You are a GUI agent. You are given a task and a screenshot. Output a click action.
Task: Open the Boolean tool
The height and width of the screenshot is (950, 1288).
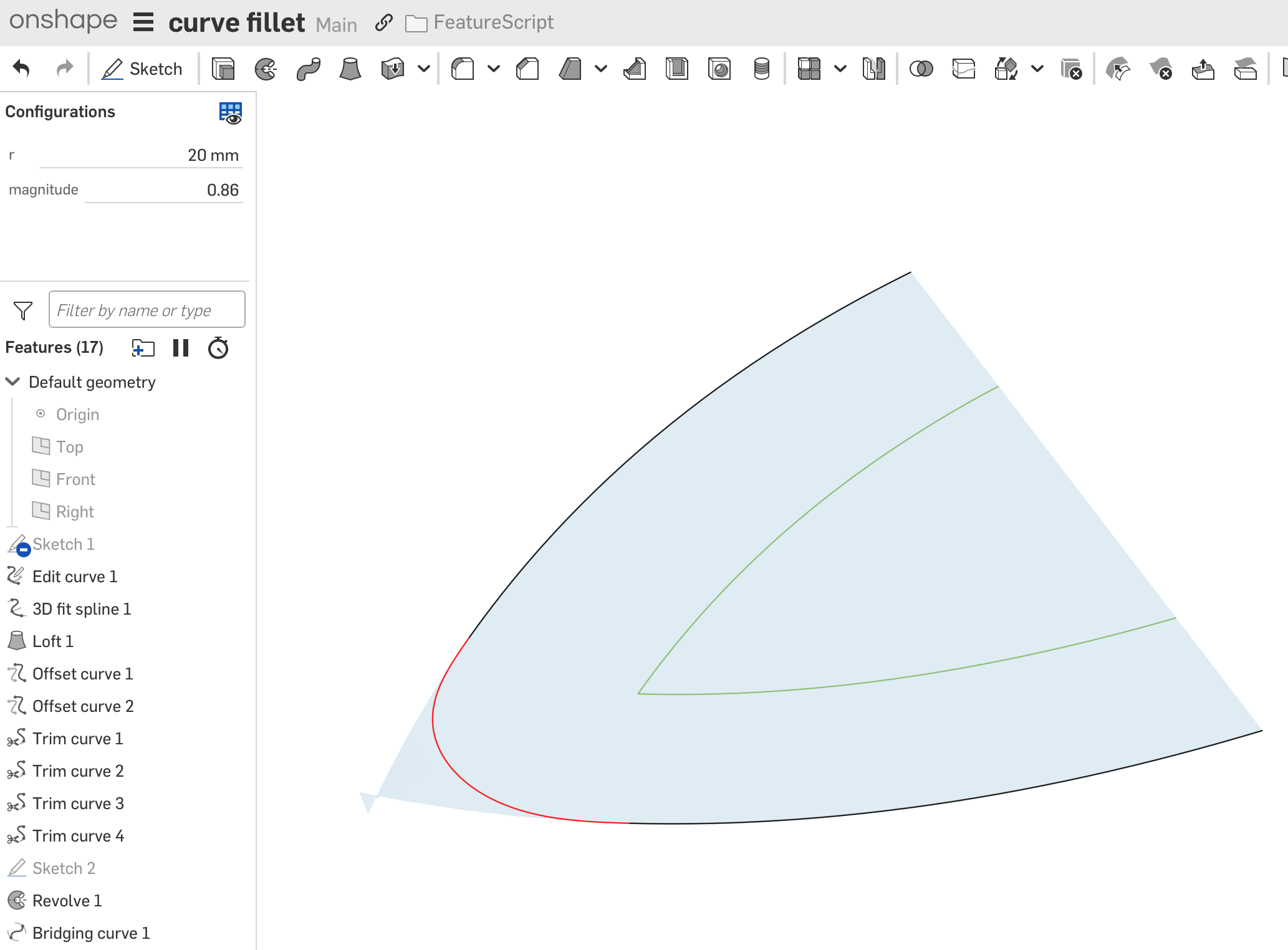tap(921, 69)
